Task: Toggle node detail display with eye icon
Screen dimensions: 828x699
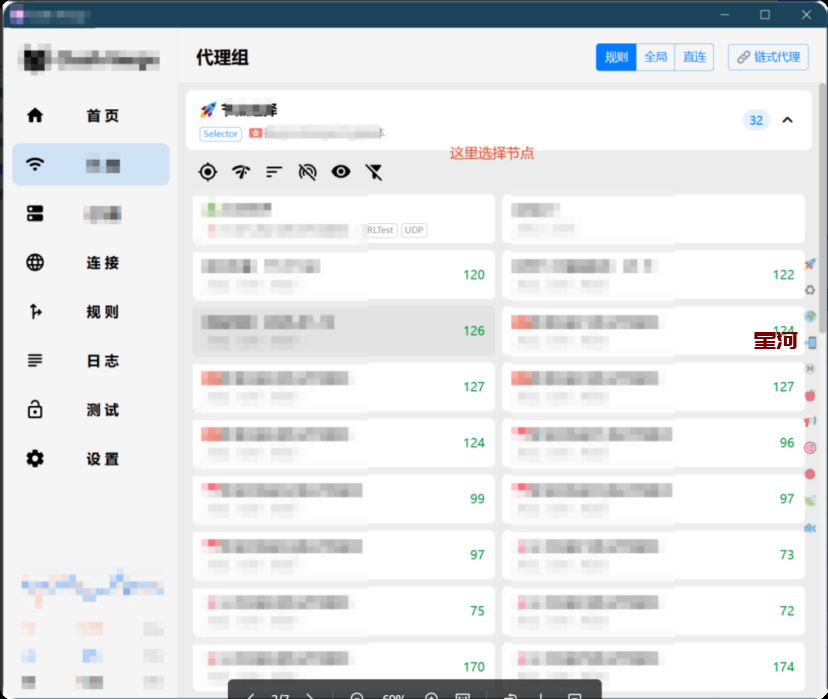Action: (x=341, y=172)
